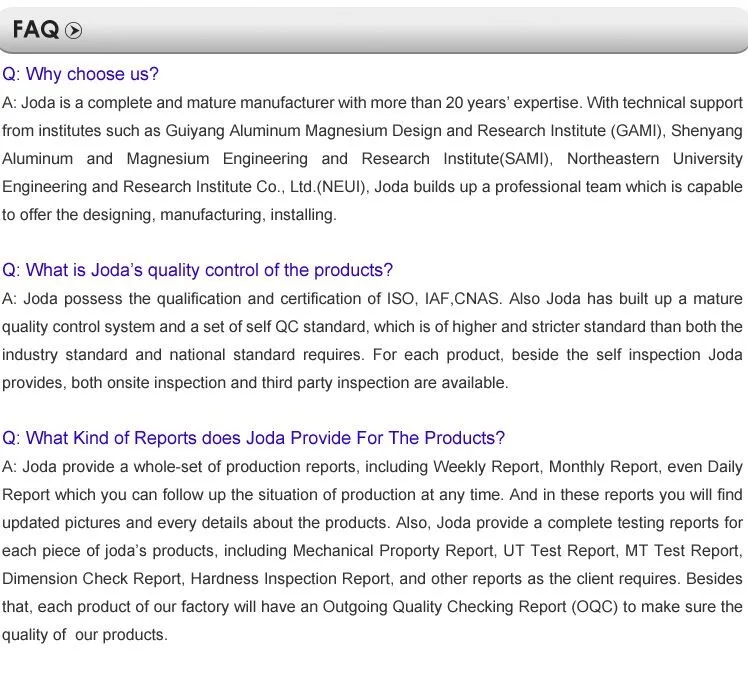Click the line mentioning 'Weekly Report, Monthly Report'
Image resolution: width=748 pixels, height=676 pixels.
point(372,467)
